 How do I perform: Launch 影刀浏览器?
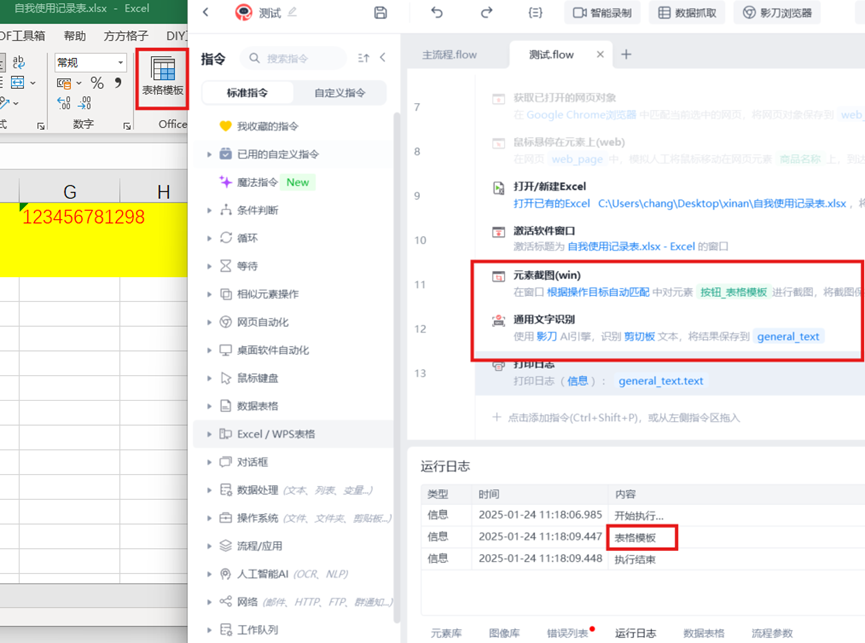tap(777, 13)
